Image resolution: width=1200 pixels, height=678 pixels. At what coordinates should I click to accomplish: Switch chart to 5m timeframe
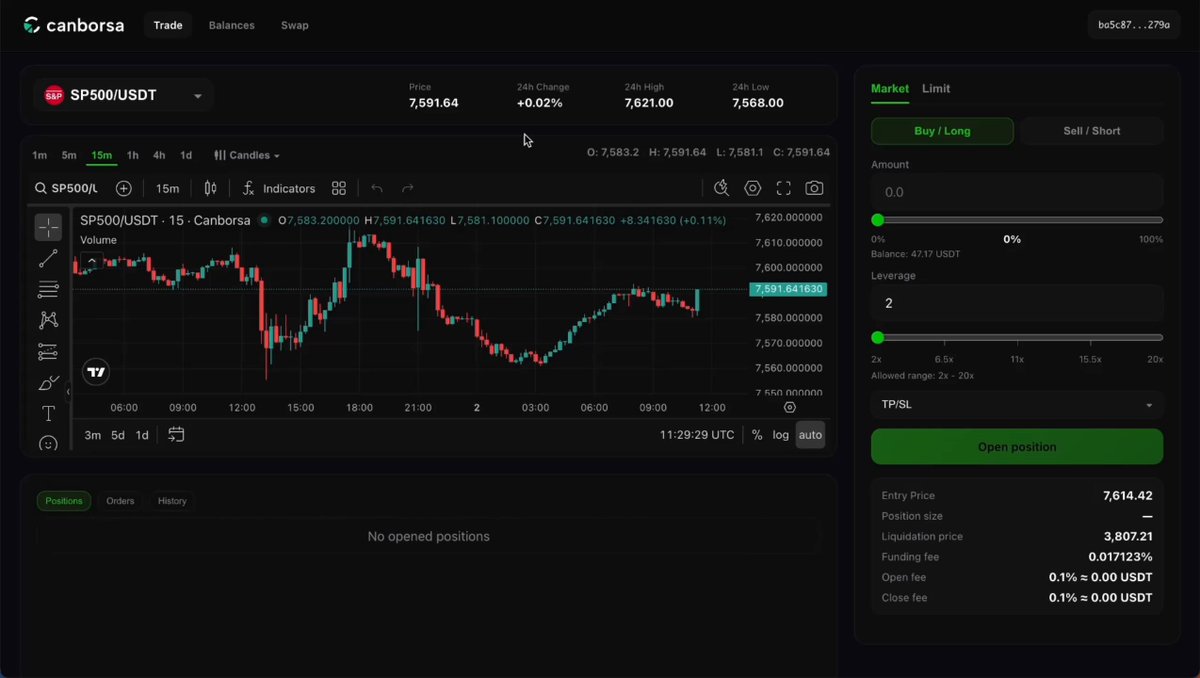point(69,155)
